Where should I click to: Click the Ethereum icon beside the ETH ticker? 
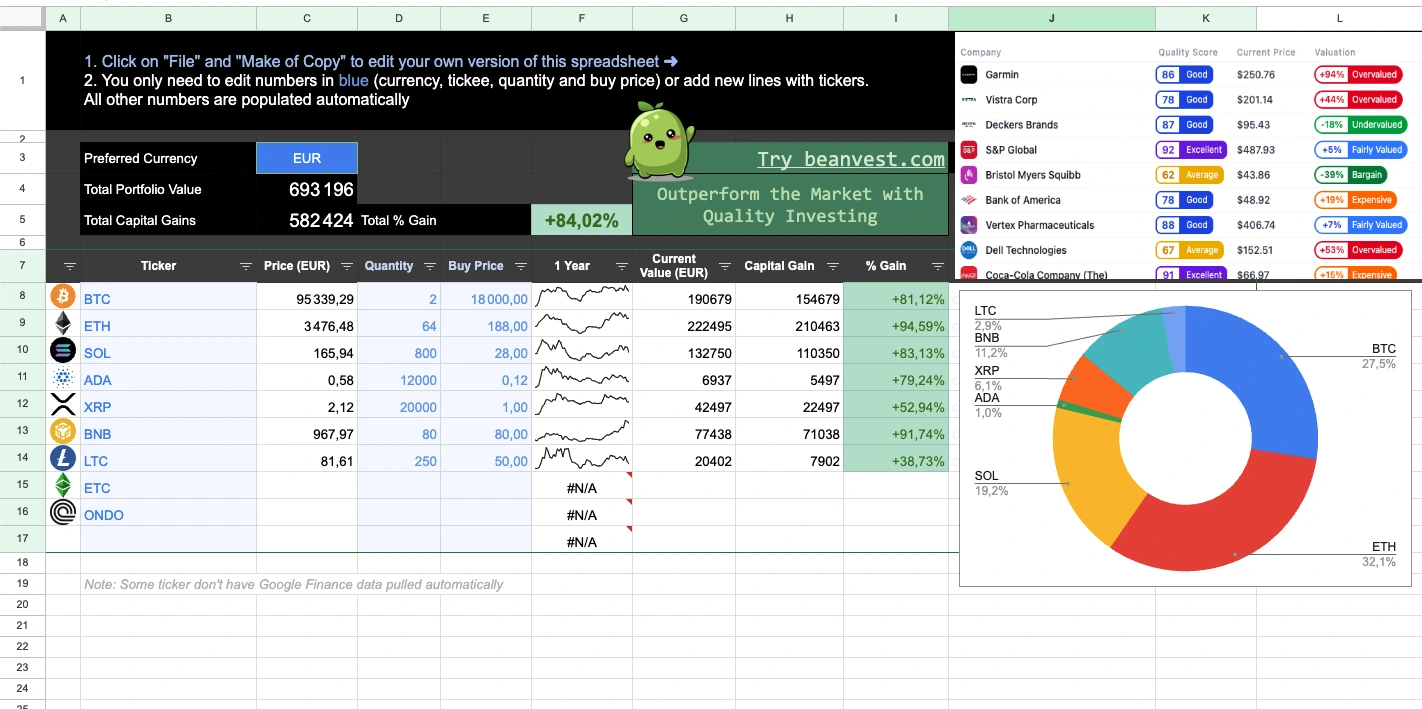pos(62,325)
